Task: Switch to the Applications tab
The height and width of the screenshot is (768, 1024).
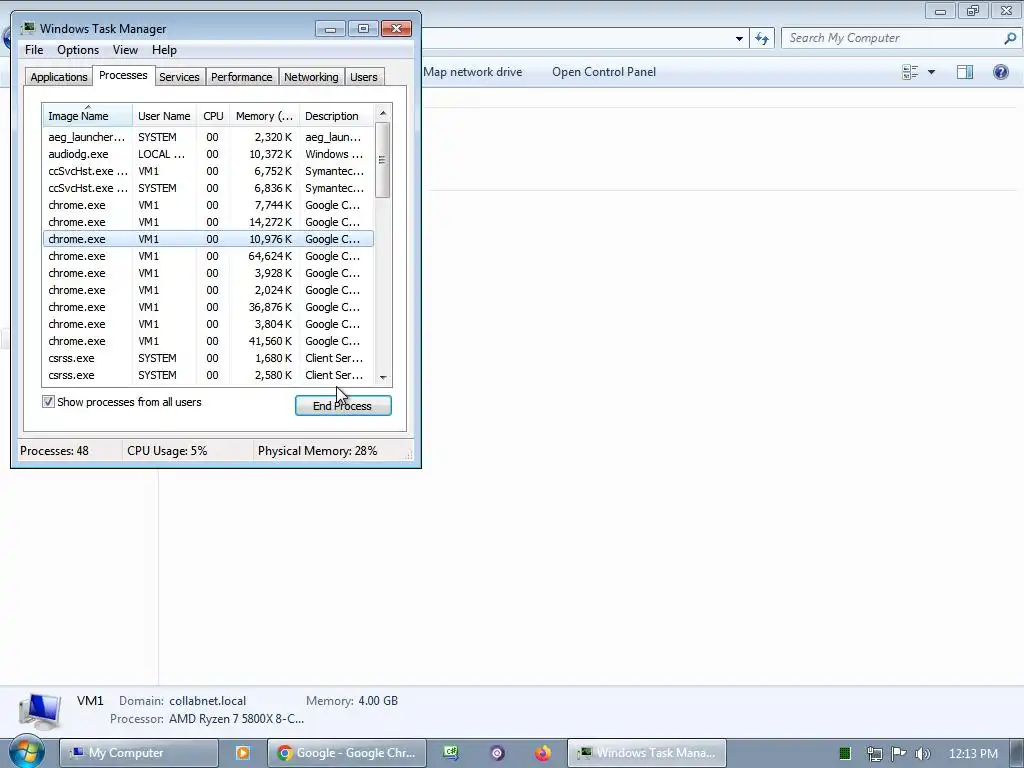Action: click(59, 77)
